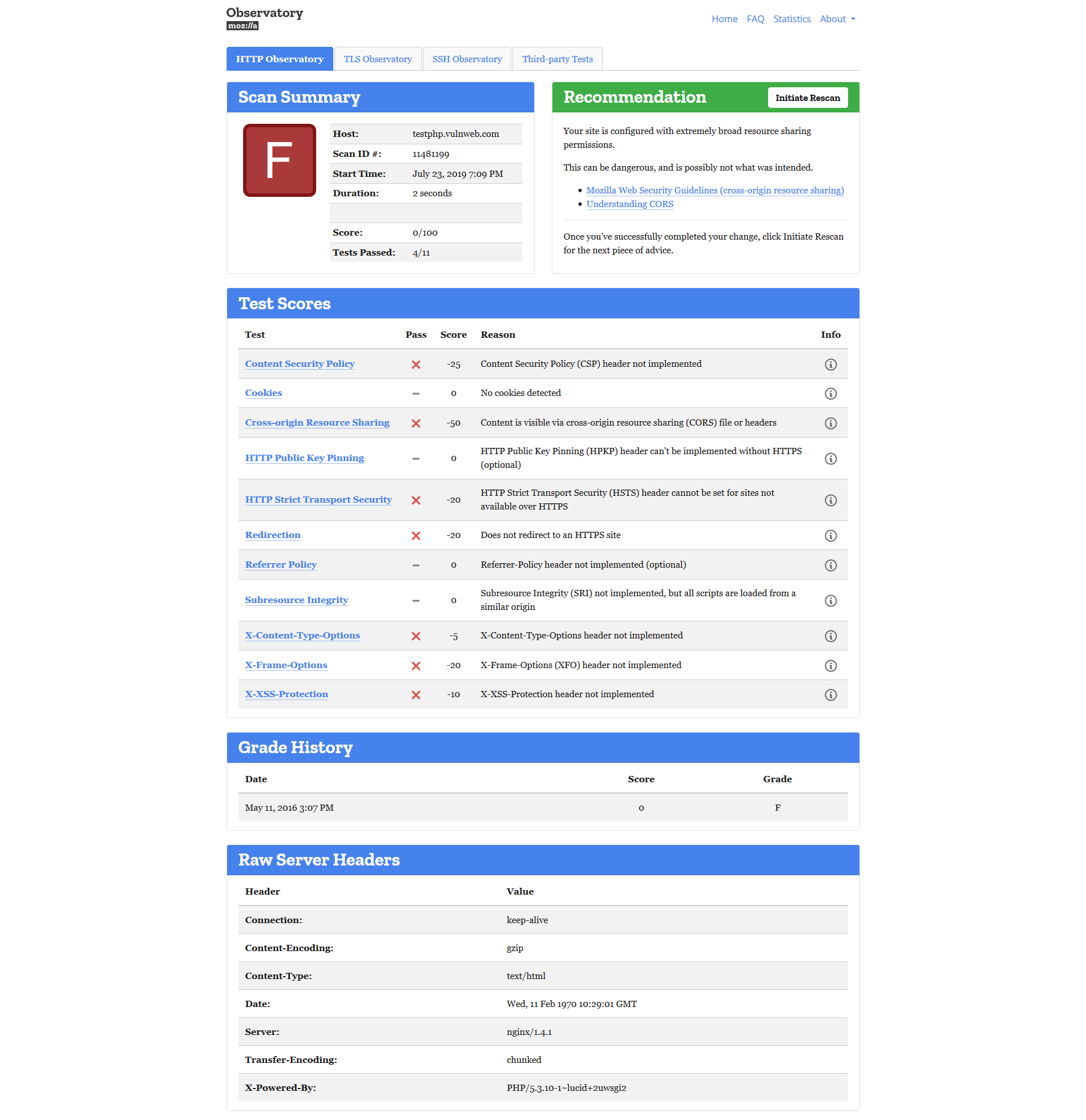
Task: Open the Statistics page link
Action: pos(792,19)
